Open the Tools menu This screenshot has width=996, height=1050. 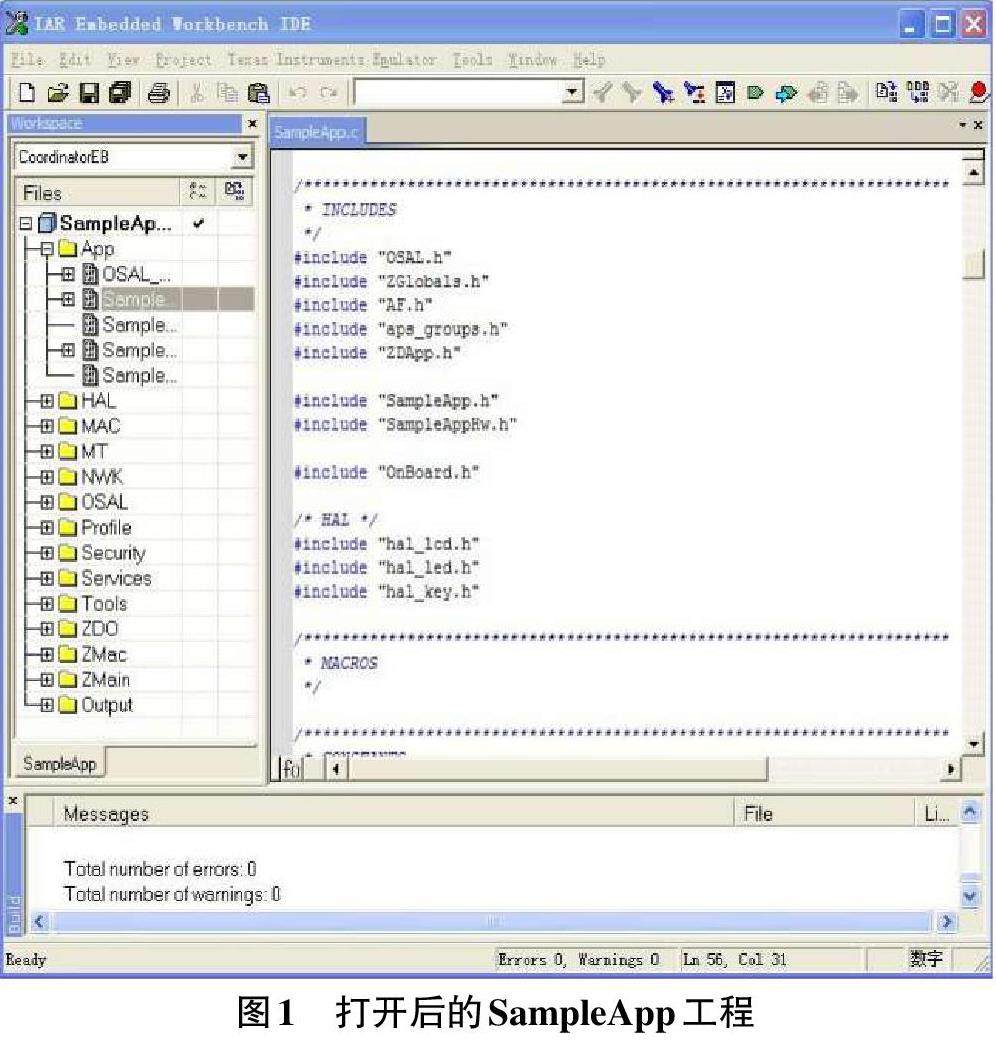[x=472, y=60]
